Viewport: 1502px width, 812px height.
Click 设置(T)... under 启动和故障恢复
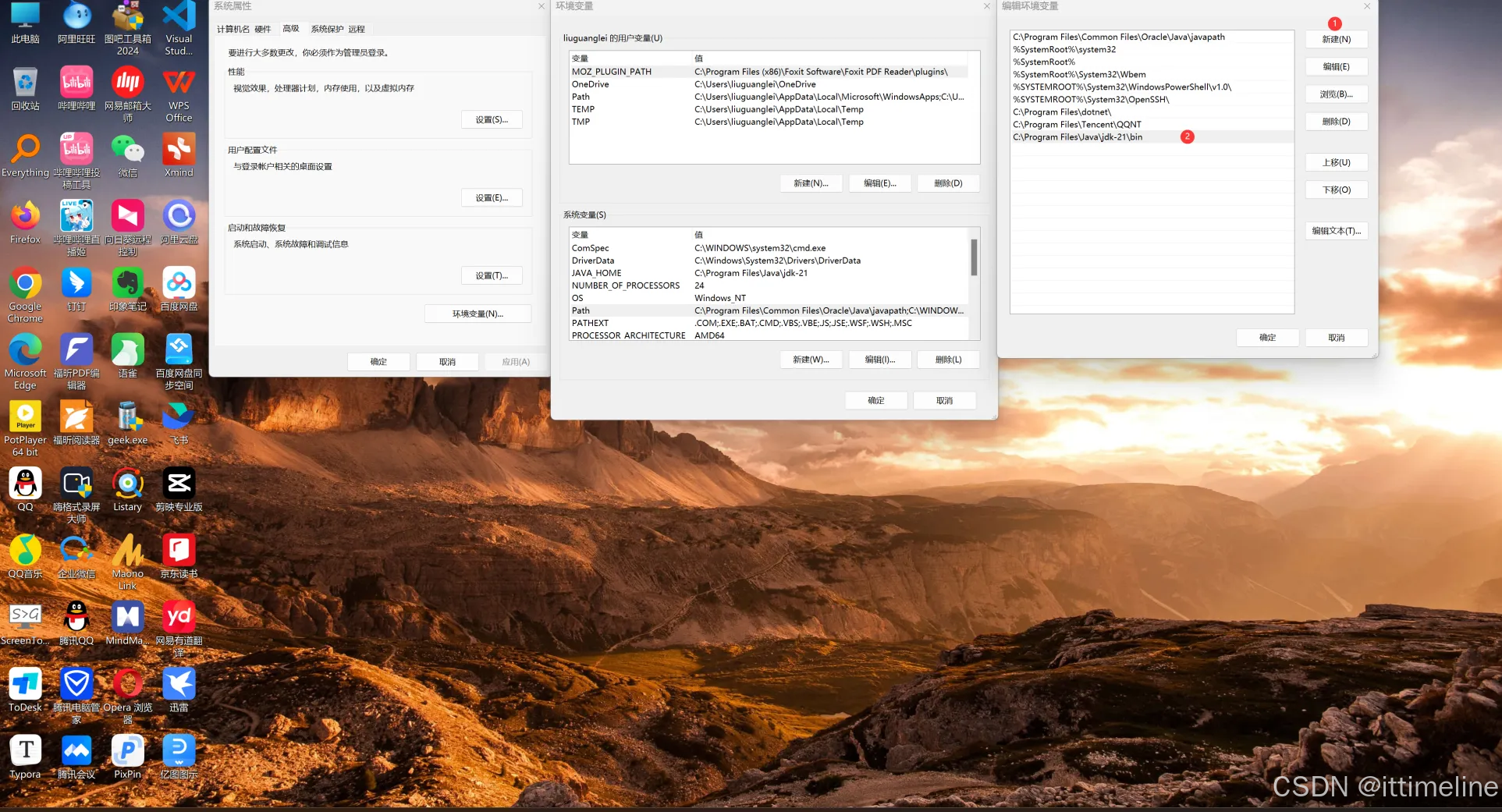(x=492, y=275)
